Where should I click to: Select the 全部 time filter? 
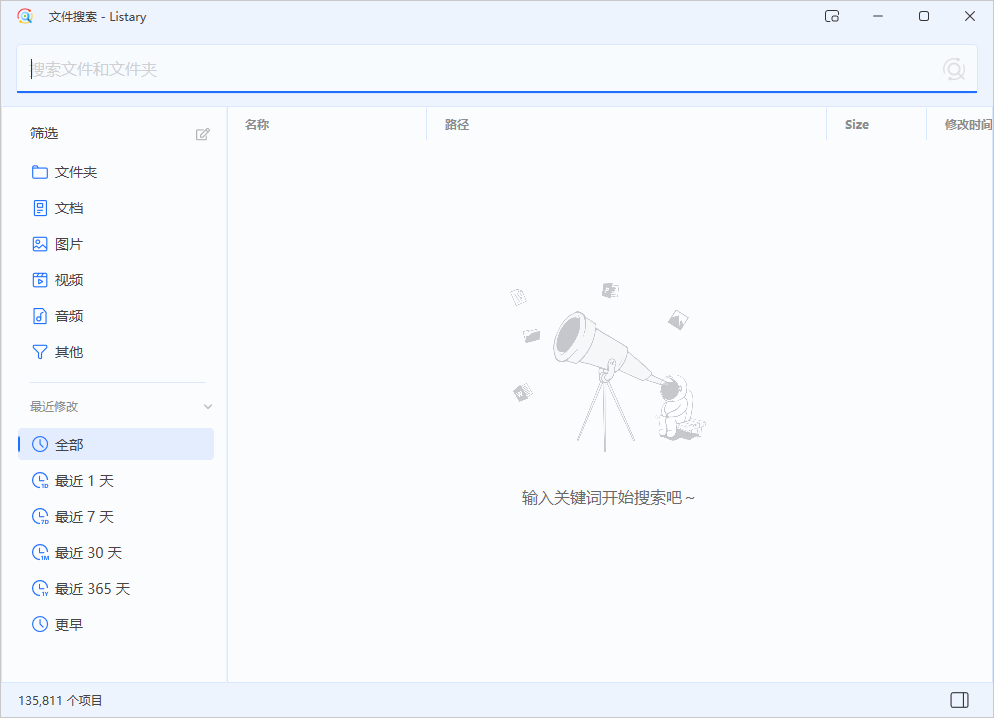116,444
